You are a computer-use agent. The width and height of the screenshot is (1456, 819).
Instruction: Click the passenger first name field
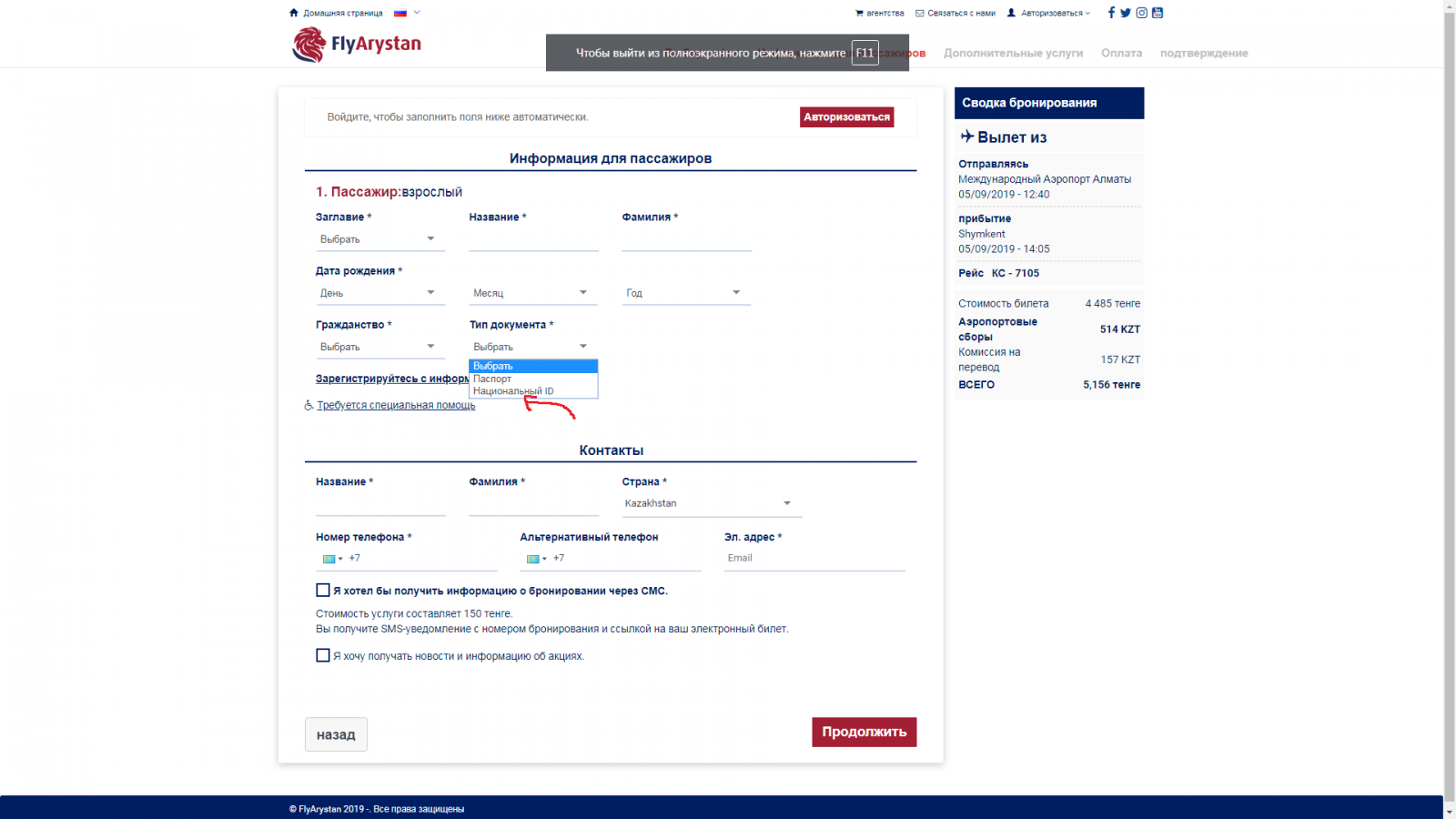tap(533, 239)
